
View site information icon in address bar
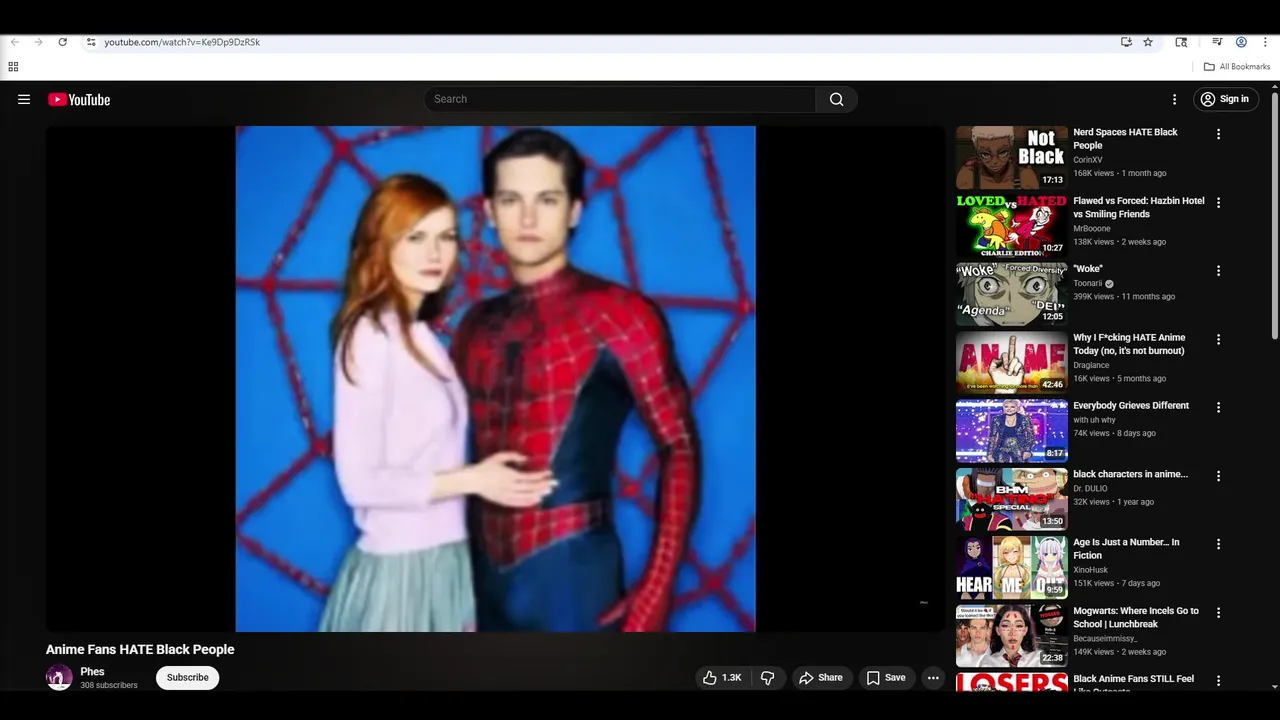click(91, 42)
